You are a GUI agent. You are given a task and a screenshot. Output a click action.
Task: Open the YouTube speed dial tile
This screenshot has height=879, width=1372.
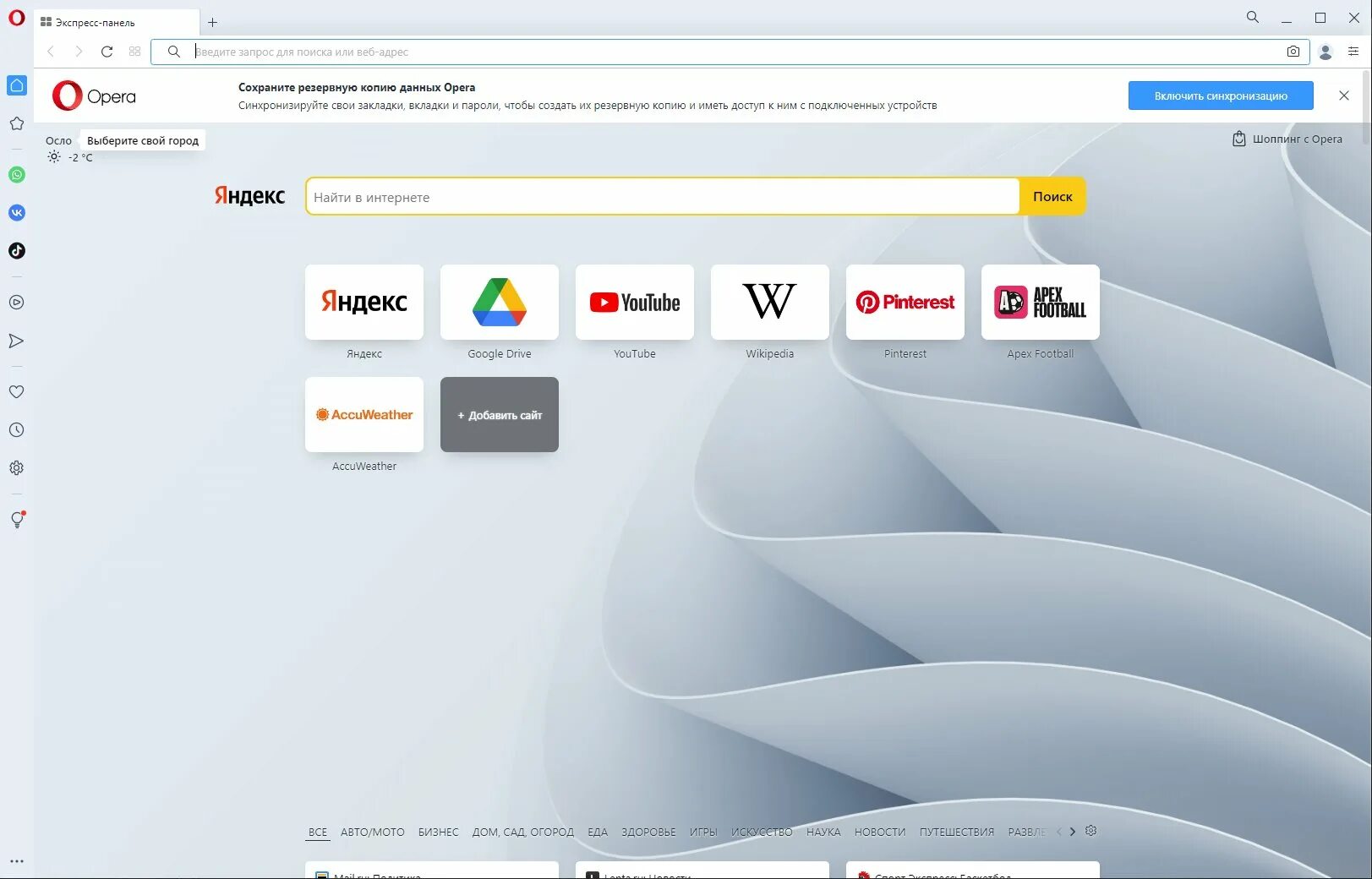tap(635, 302)
